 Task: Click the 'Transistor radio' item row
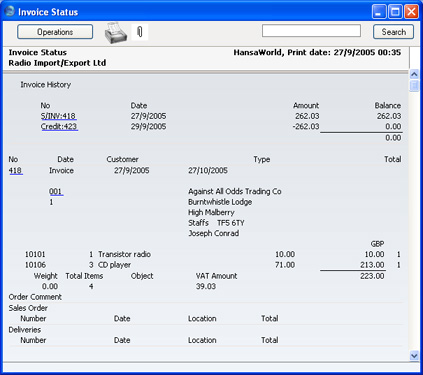point(124,254)
